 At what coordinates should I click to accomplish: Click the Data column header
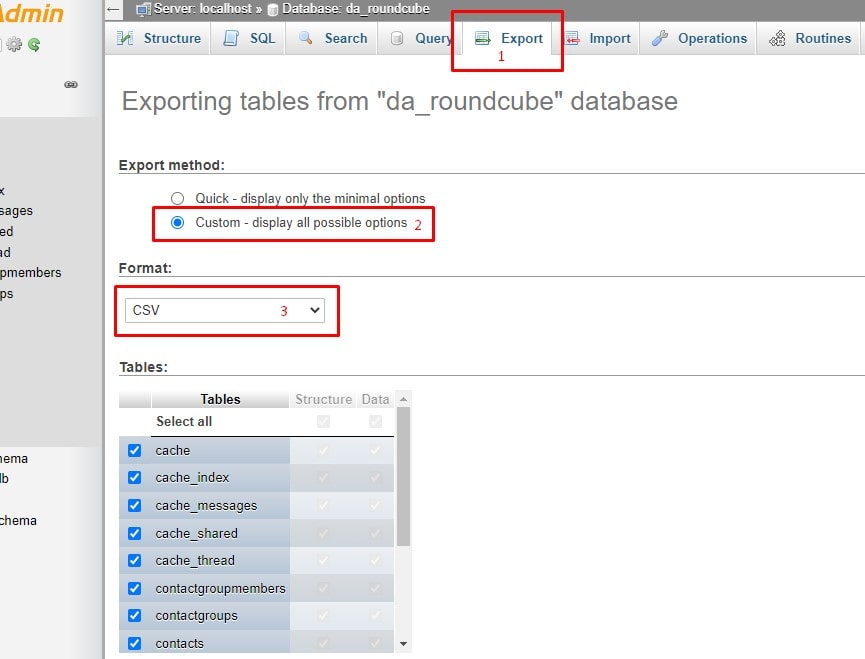(375, 399)
